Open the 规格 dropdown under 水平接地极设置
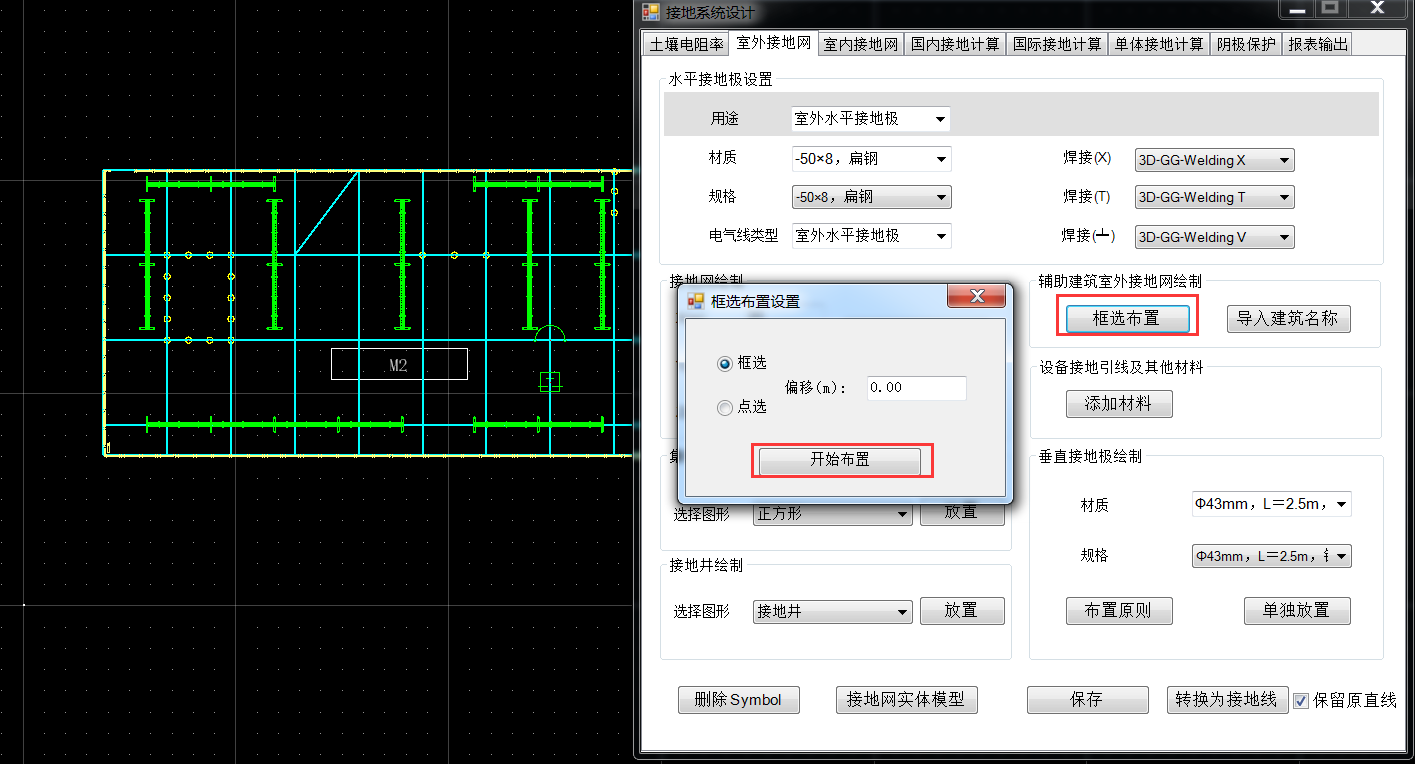The image size is (1415, 764). coord(871,197)
